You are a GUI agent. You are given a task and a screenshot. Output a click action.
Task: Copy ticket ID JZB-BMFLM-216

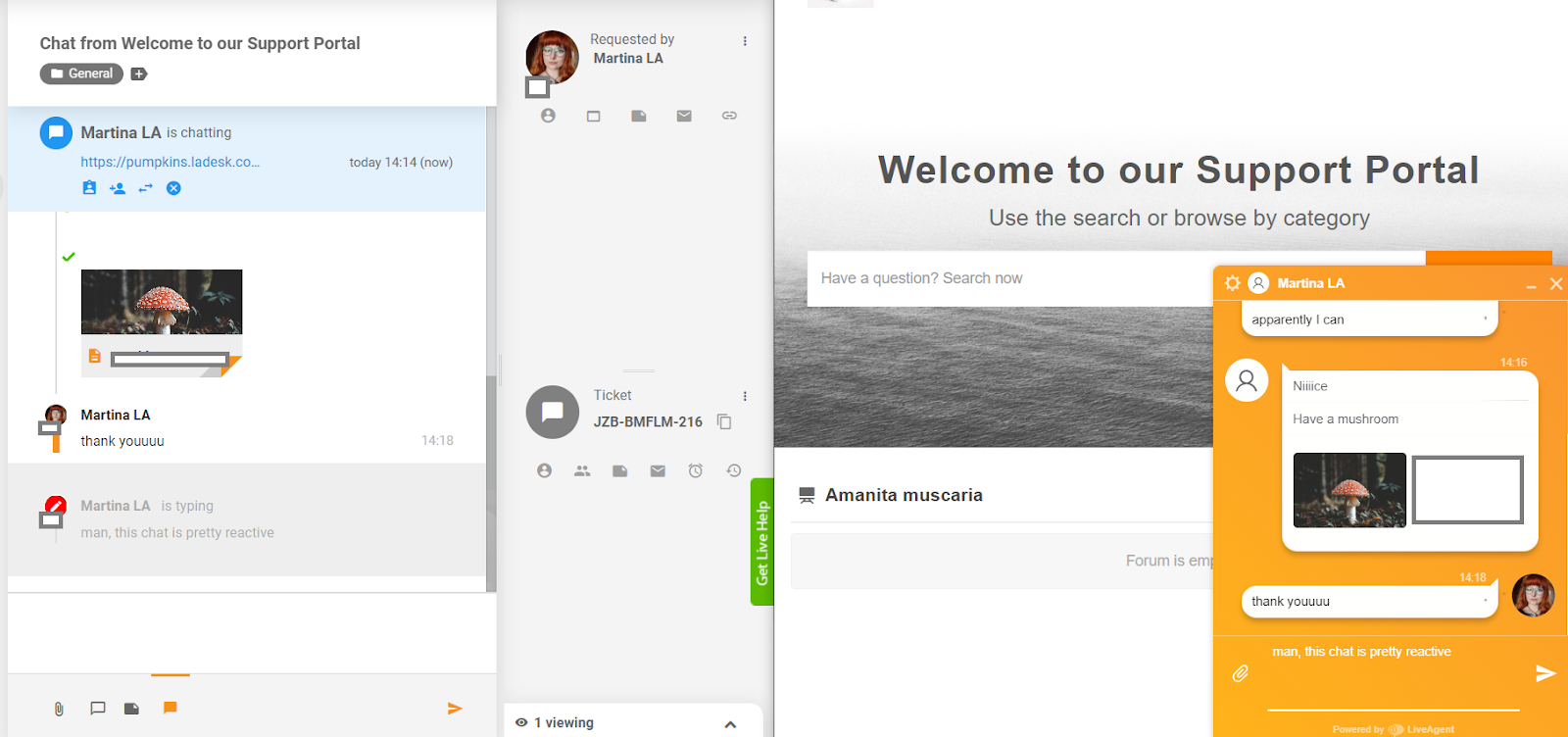click(724, 421)
